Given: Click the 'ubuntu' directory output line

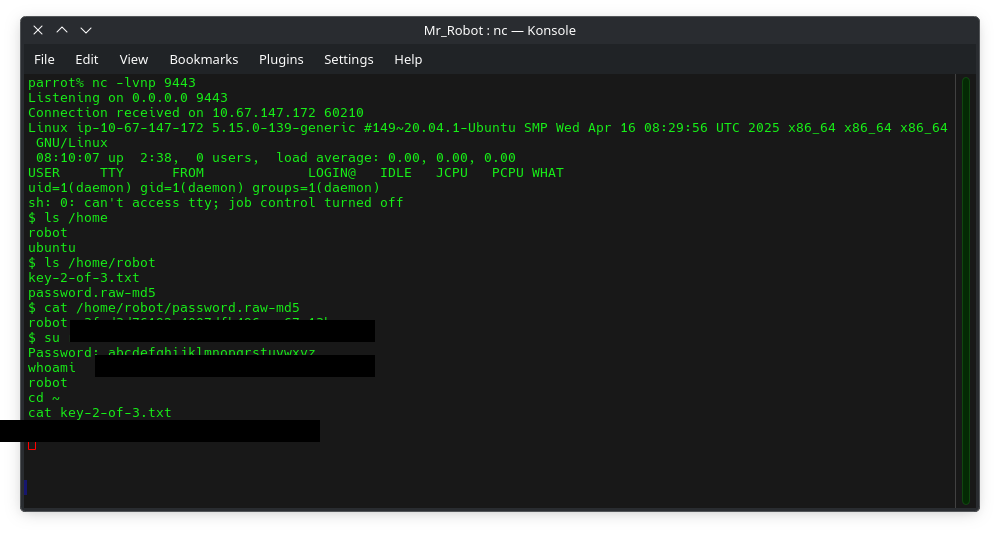Looking at the screenshot, I should point(52,248).
